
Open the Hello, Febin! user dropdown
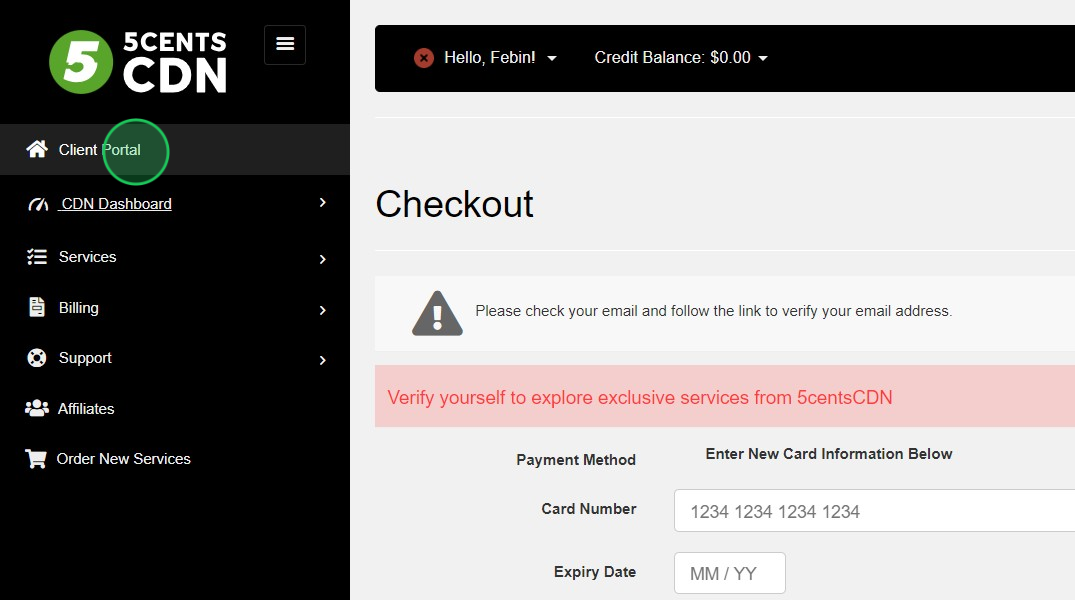(x=500, y=58)
